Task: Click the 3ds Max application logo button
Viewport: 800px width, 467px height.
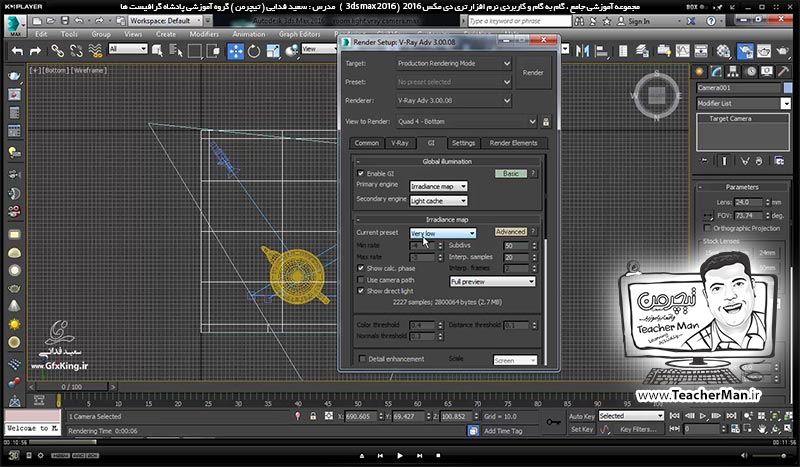Action: pos(15,26)
